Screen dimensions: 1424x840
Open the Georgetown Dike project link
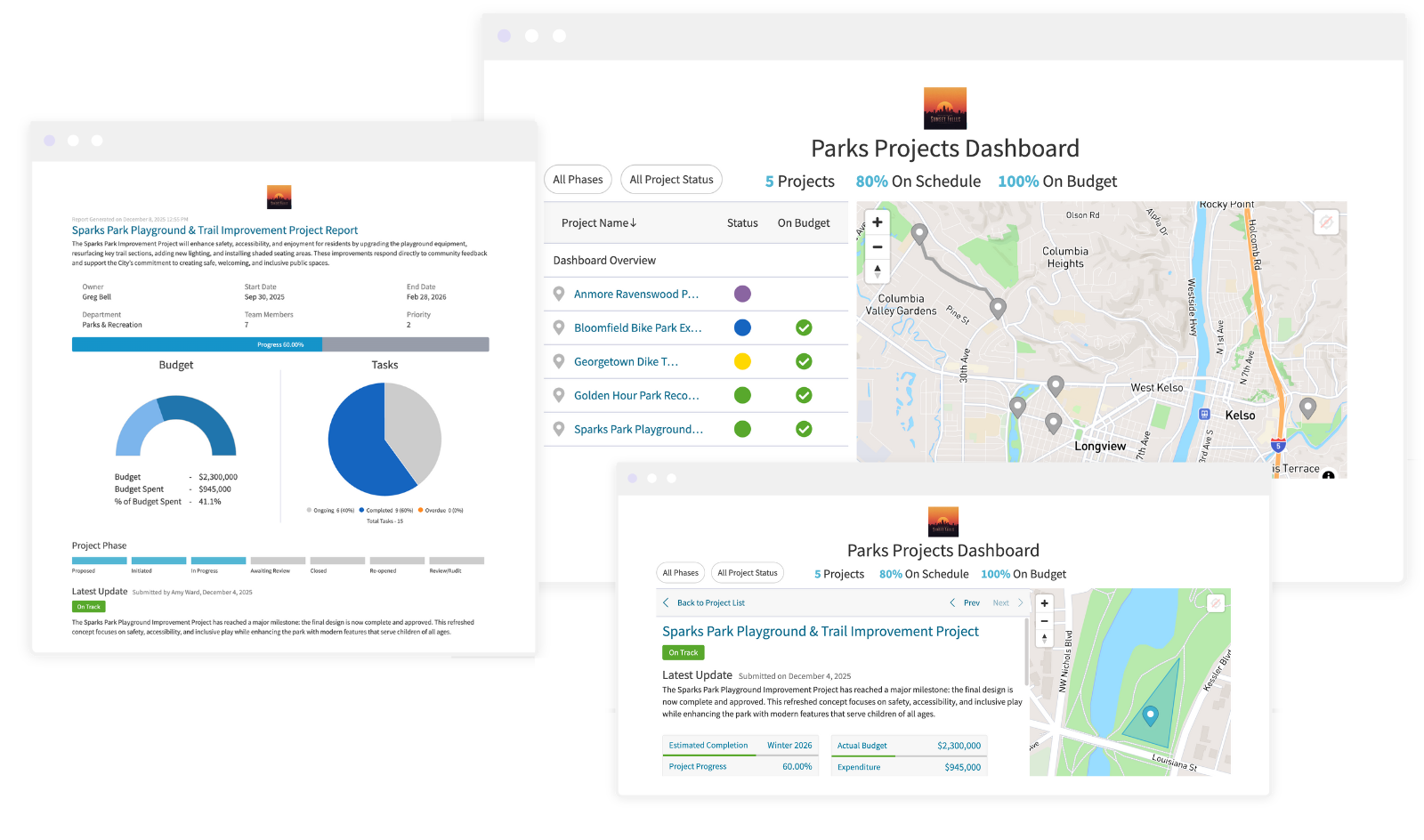click(626, 361)
